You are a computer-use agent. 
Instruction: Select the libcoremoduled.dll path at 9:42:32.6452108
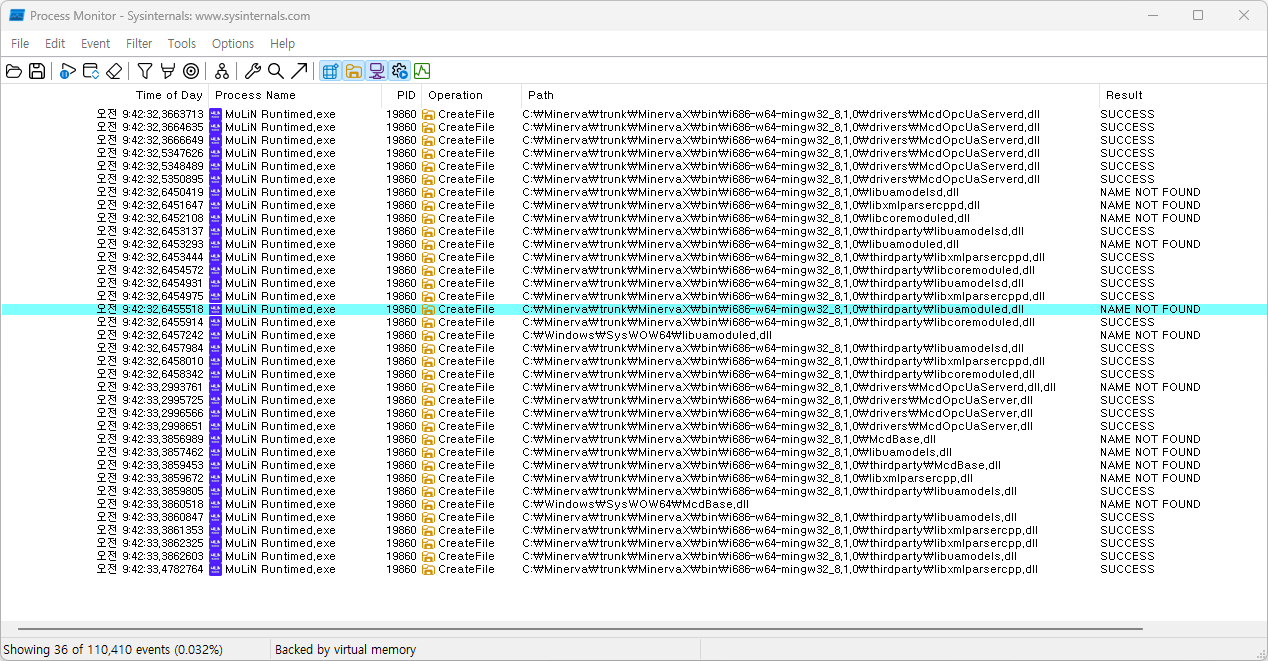click(x=746, y=218)
